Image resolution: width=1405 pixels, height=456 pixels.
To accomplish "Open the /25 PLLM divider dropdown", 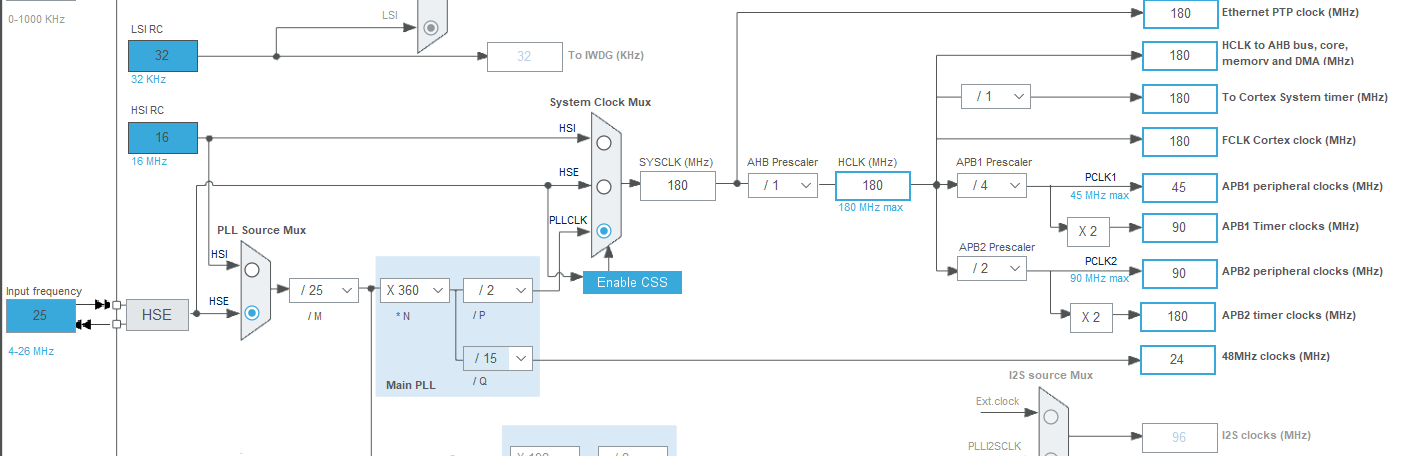I will (x=324, y=290).
